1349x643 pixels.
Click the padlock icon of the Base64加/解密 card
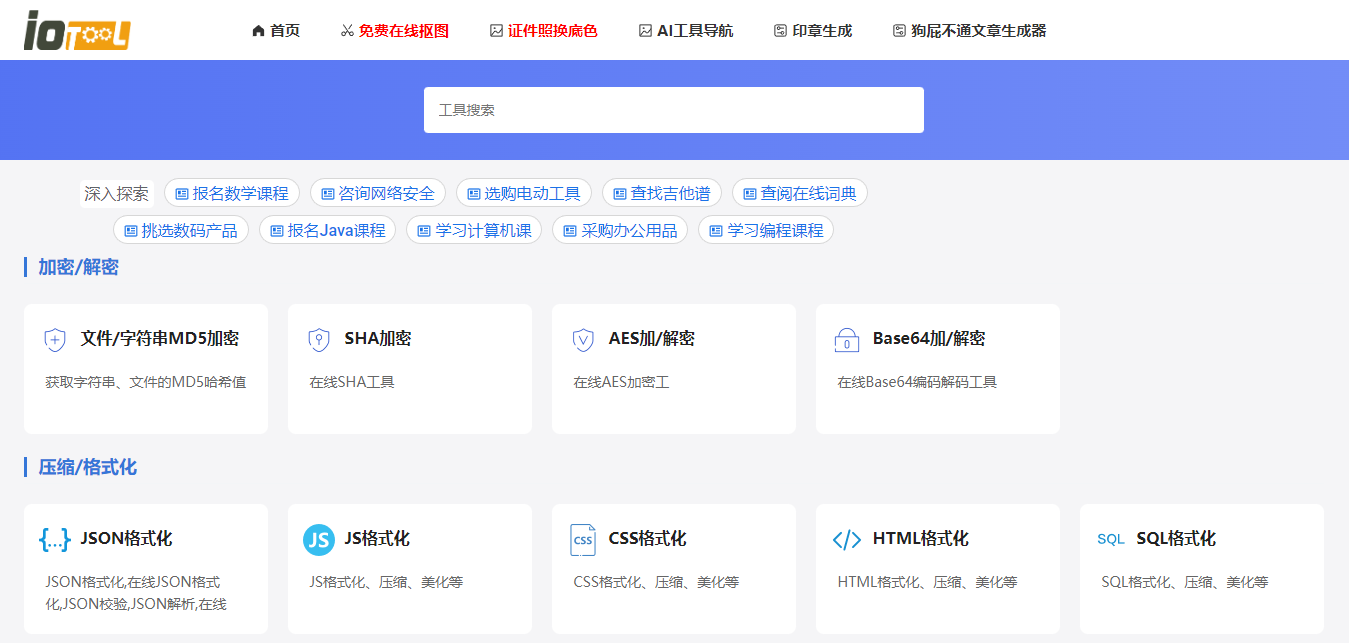[847, 340]
